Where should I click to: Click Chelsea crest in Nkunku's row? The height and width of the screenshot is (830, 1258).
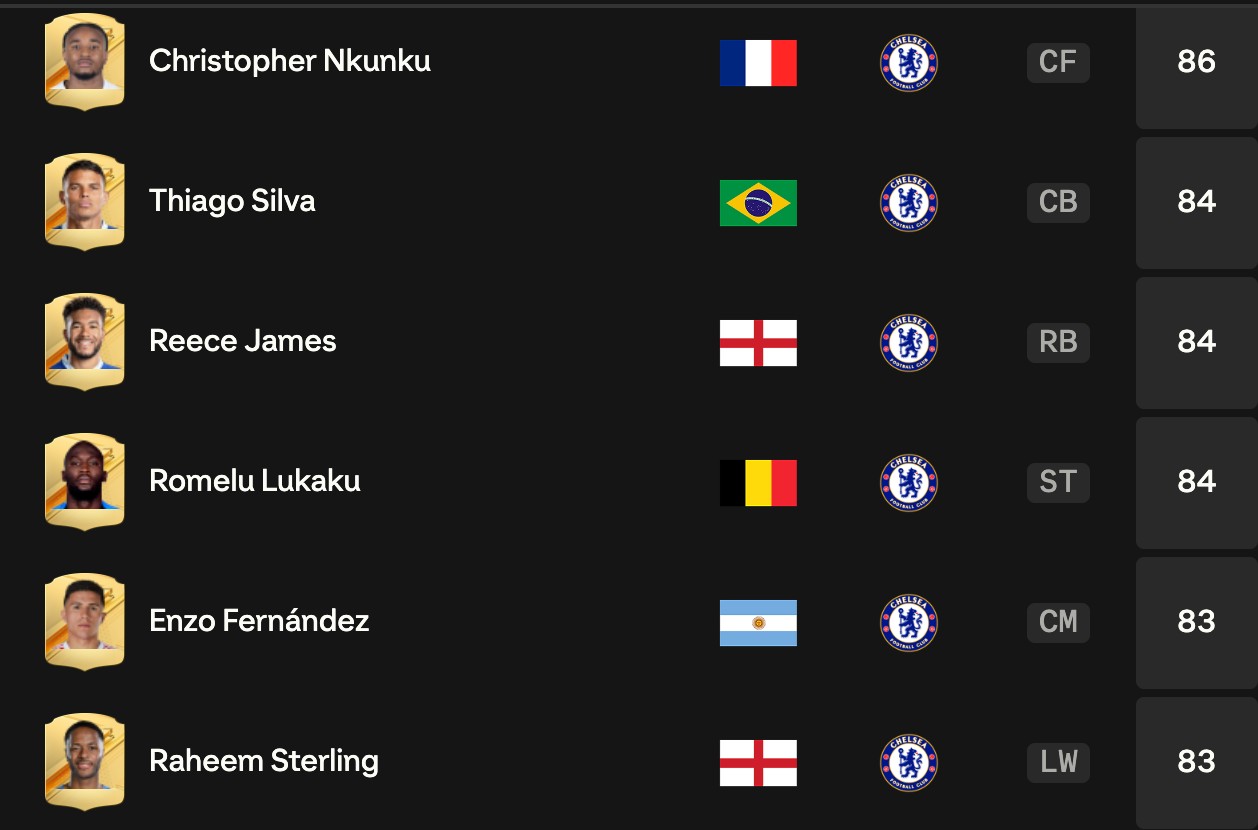(909, 63)
